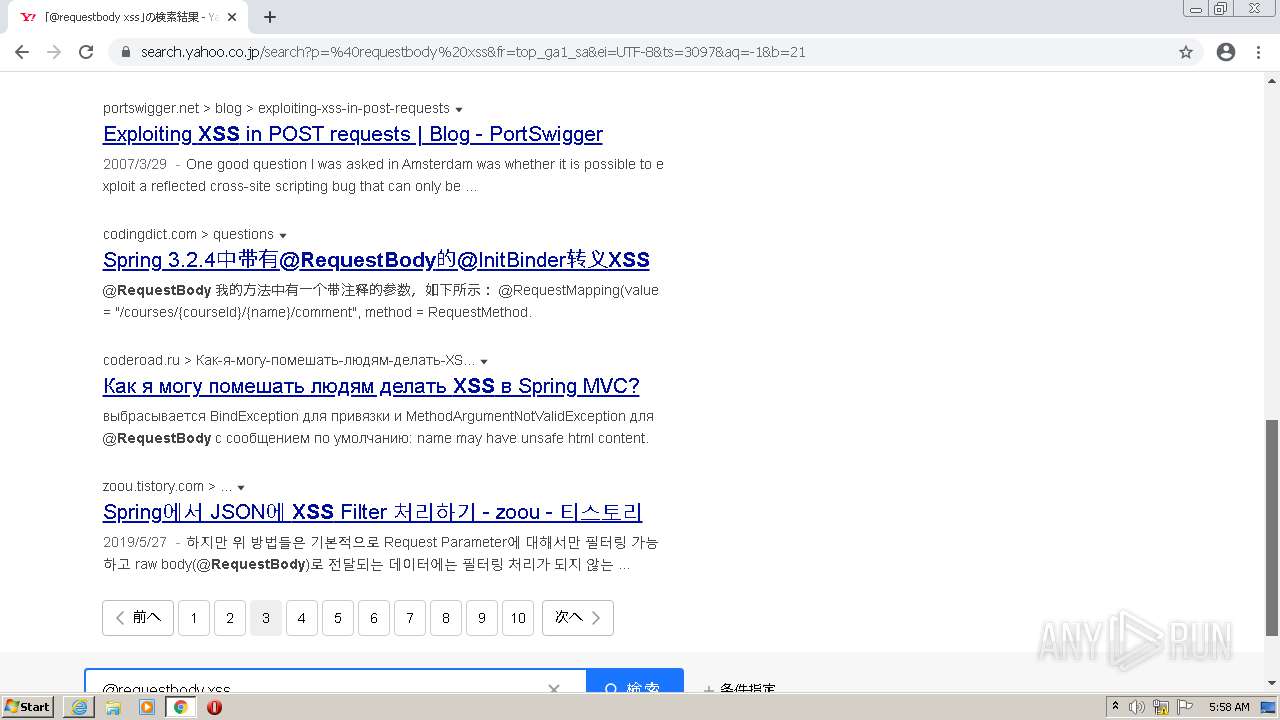Go to next results page 次へ
1280x720 pixels.
coord(578,618)
